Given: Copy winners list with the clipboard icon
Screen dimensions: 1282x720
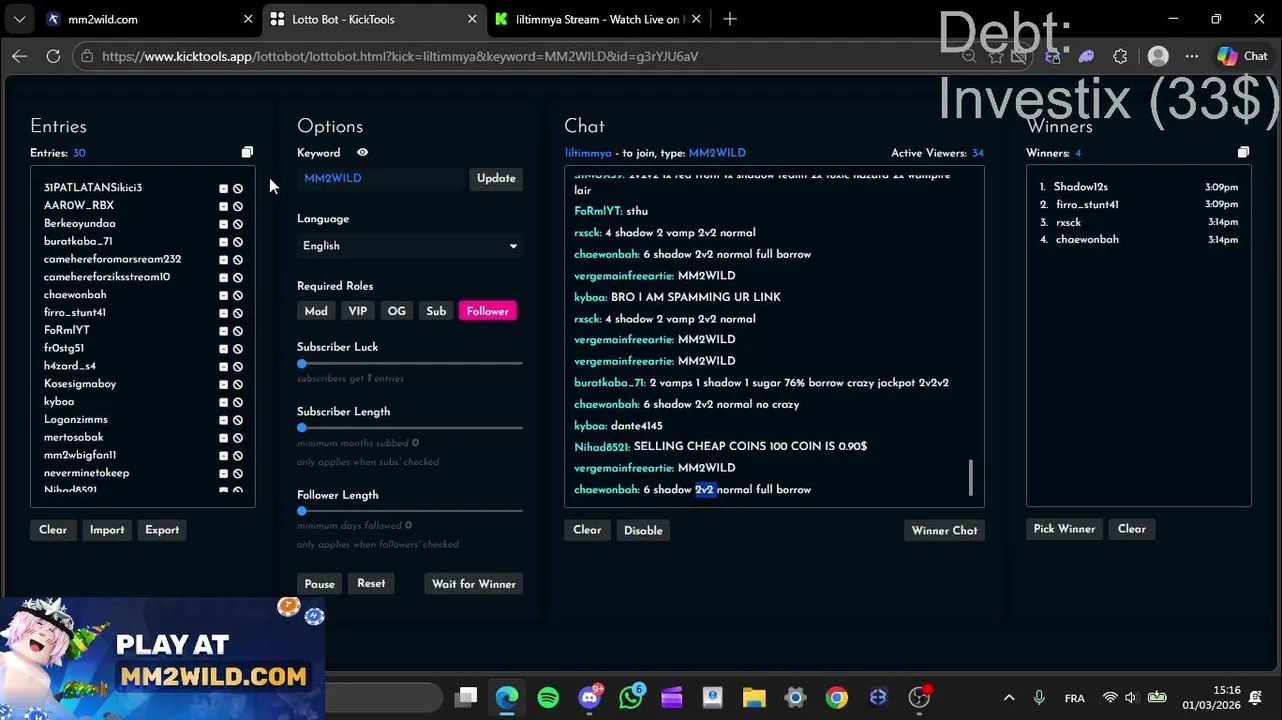Looking at the screenshot, I should (x=1243, y=153).
